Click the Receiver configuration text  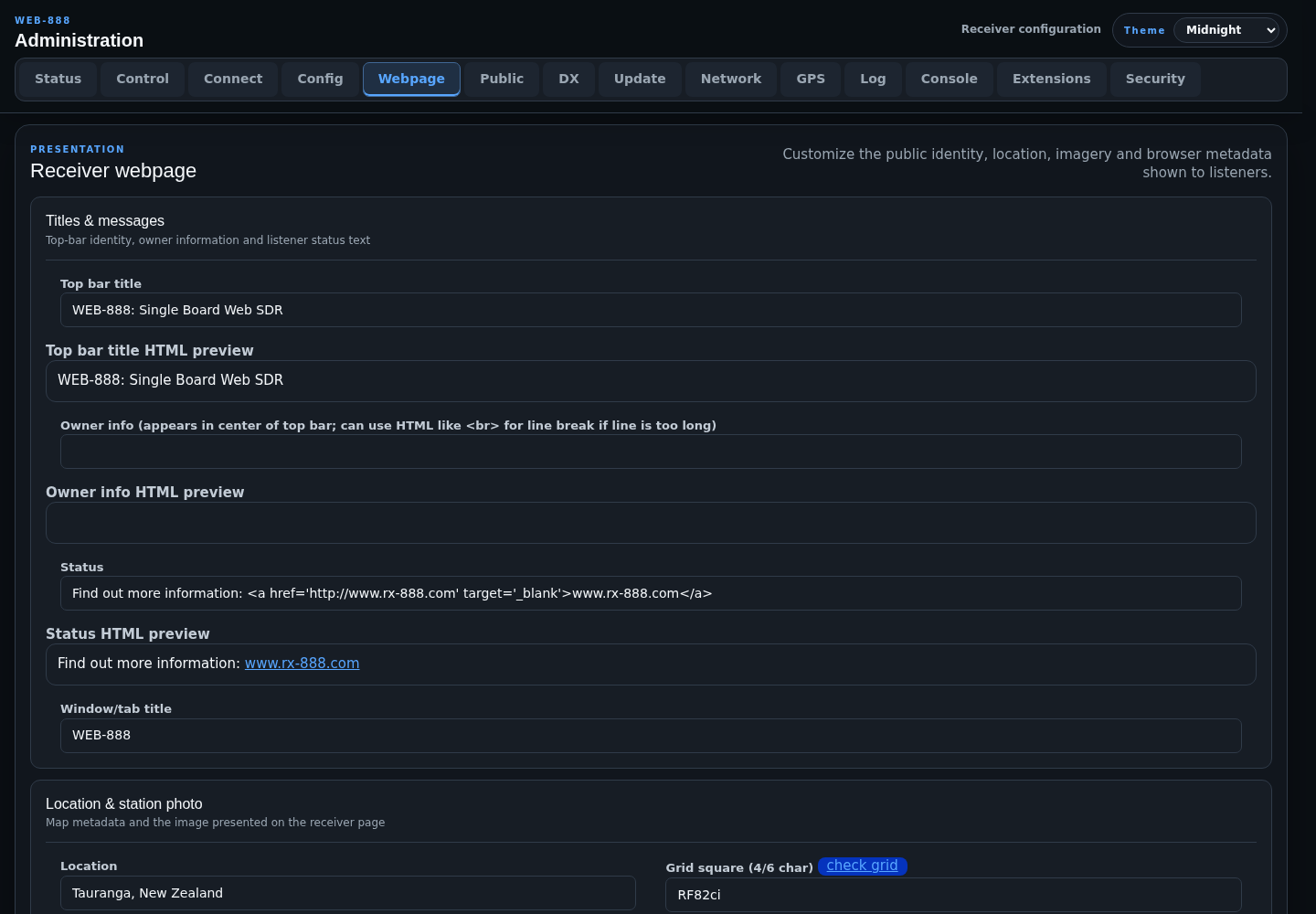click(x=1031, y=29)
